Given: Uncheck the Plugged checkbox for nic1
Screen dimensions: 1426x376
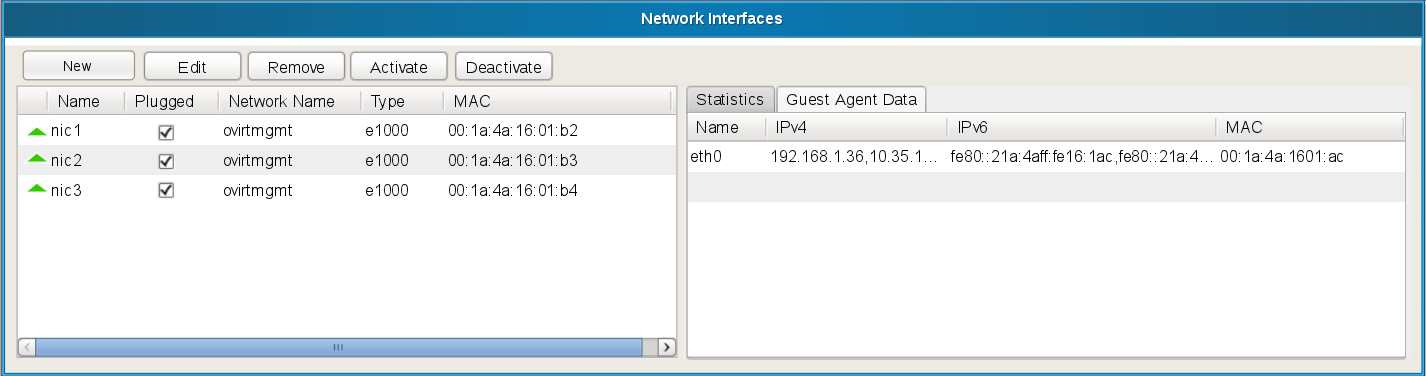Looking at the screenshot, I should pos(167,131).
